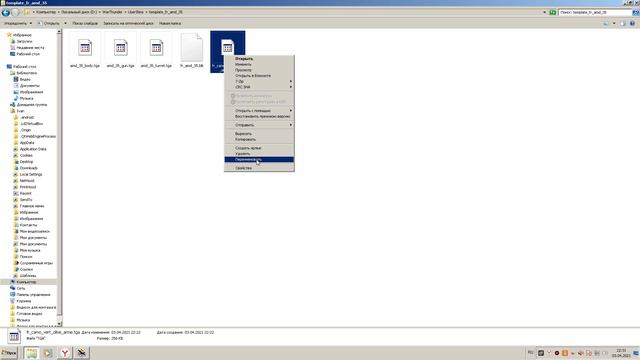Open the Упорядочить dropdown in toolbar
The image size is (640, 360).
[x=18, y=23]
